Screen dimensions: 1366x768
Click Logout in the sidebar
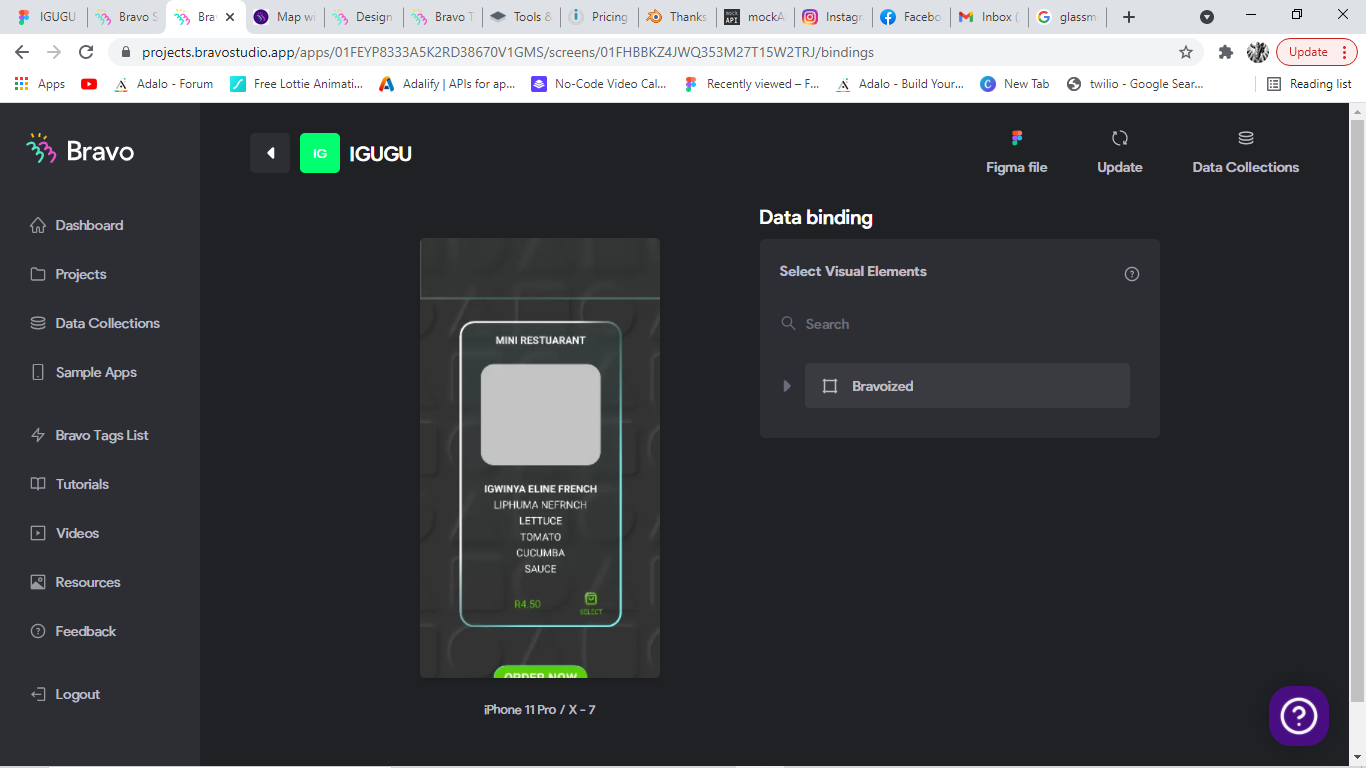65,694
